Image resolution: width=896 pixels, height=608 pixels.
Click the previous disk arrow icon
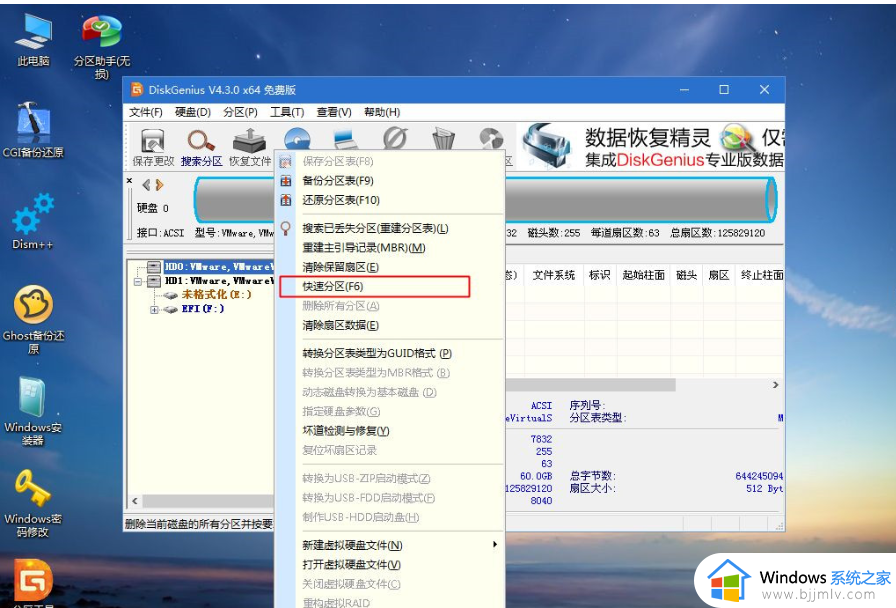pos(146,185)
